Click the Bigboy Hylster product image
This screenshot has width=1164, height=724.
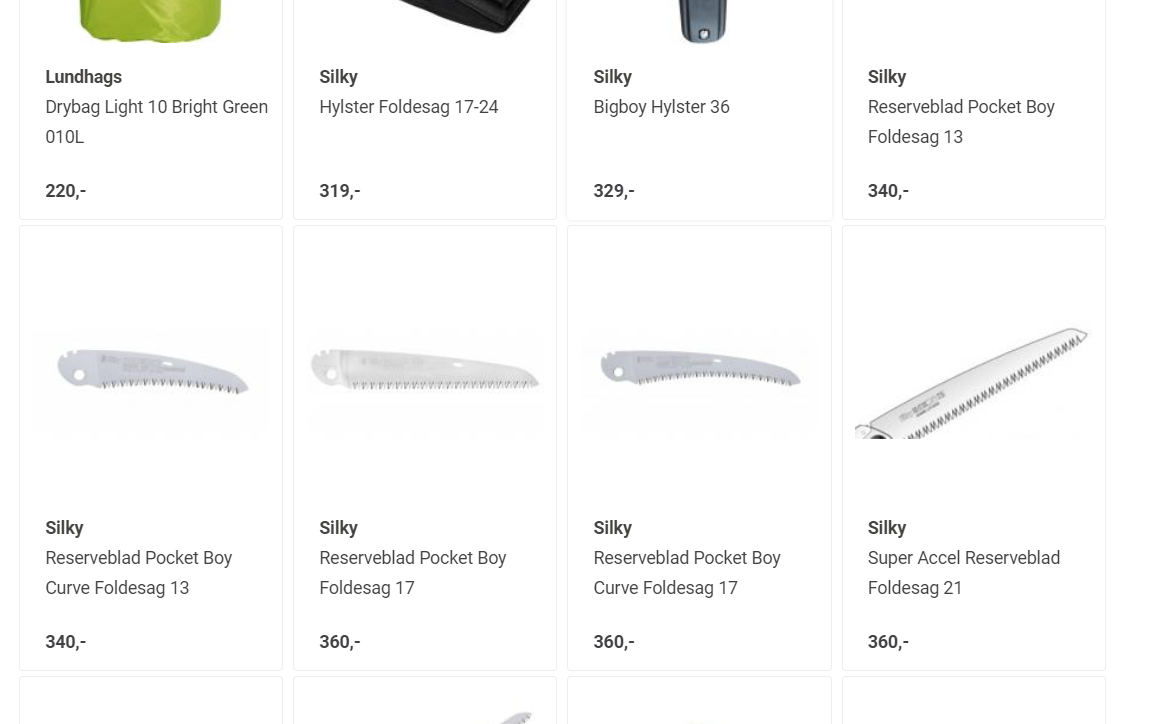coord(701,20)
